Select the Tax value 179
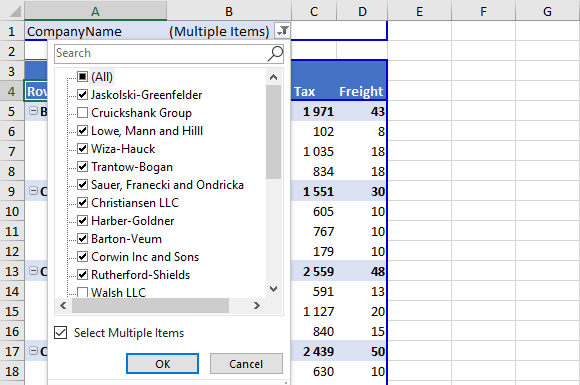Image resolution: width=580 pixels, height=385 pixels. point(314,251)
